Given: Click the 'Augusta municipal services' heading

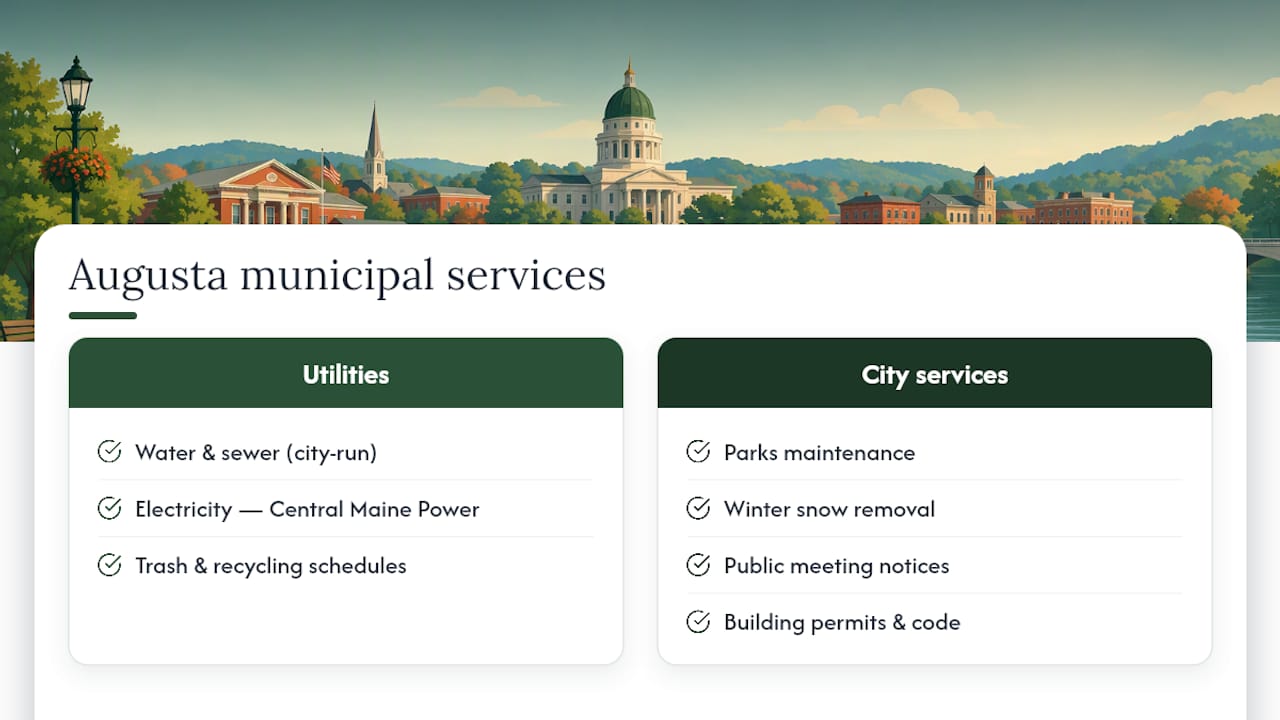Looking at the screenshot, I should [338, 275].
